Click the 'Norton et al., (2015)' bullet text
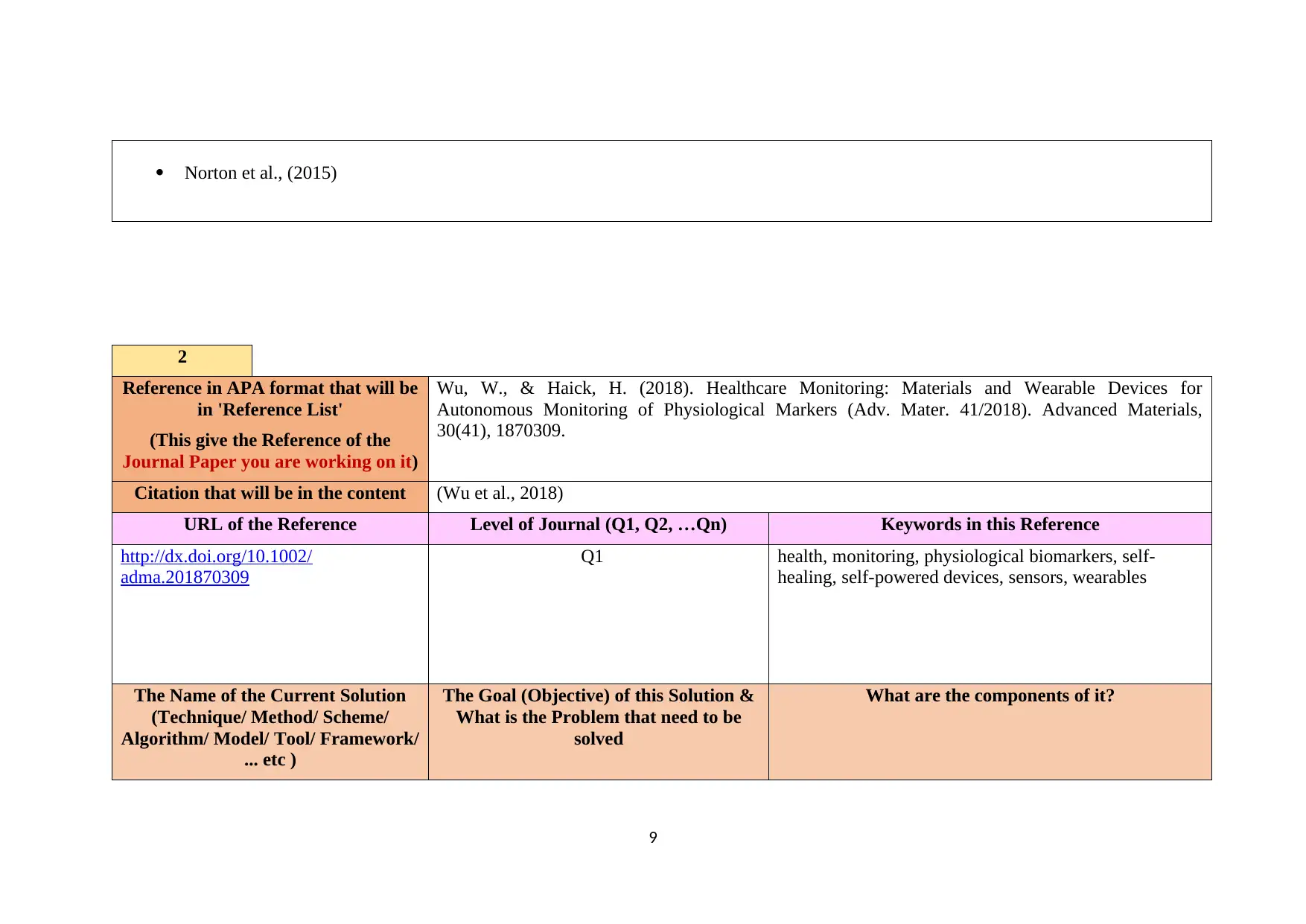The image size is (1306, 924). pos(261,173)
